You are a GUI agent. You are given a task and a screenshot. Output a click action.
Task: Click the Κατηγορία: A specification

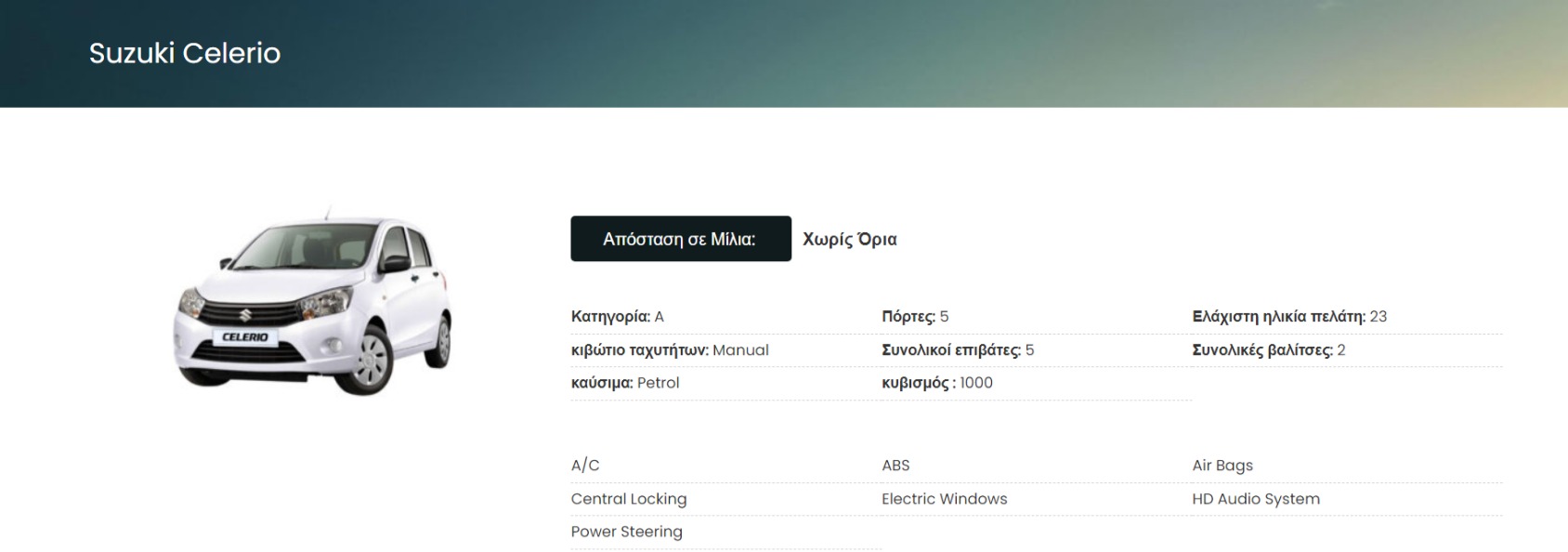coord(618,317)
